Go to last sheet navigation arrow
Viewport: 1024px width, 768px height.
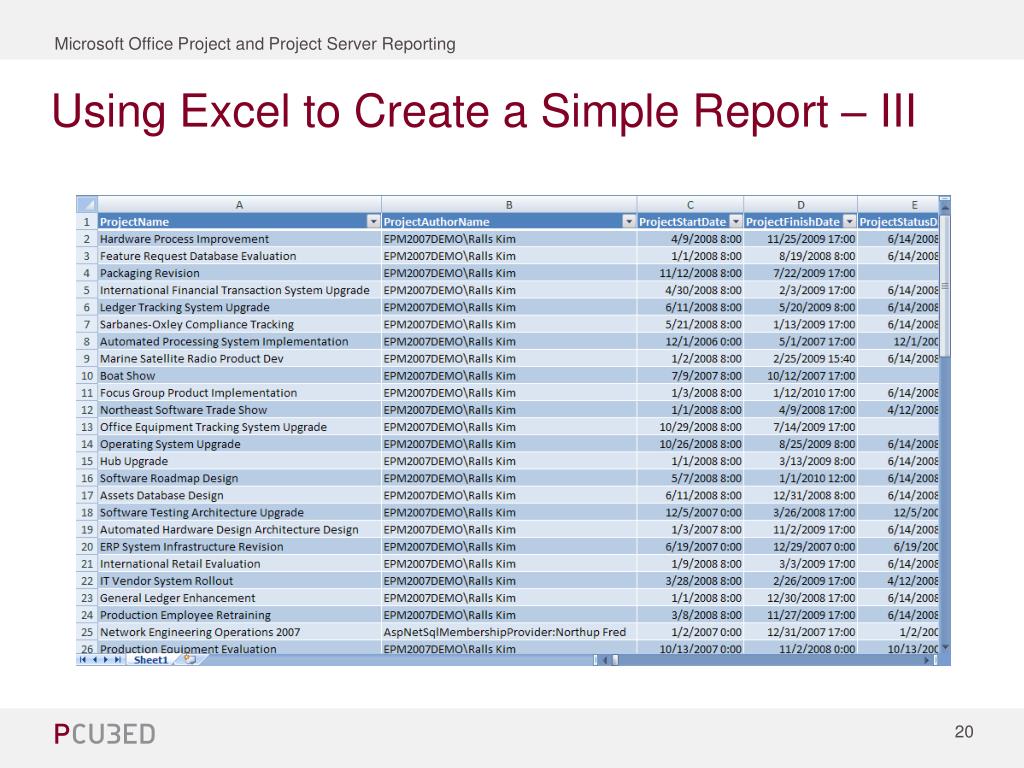click(118, 660)
